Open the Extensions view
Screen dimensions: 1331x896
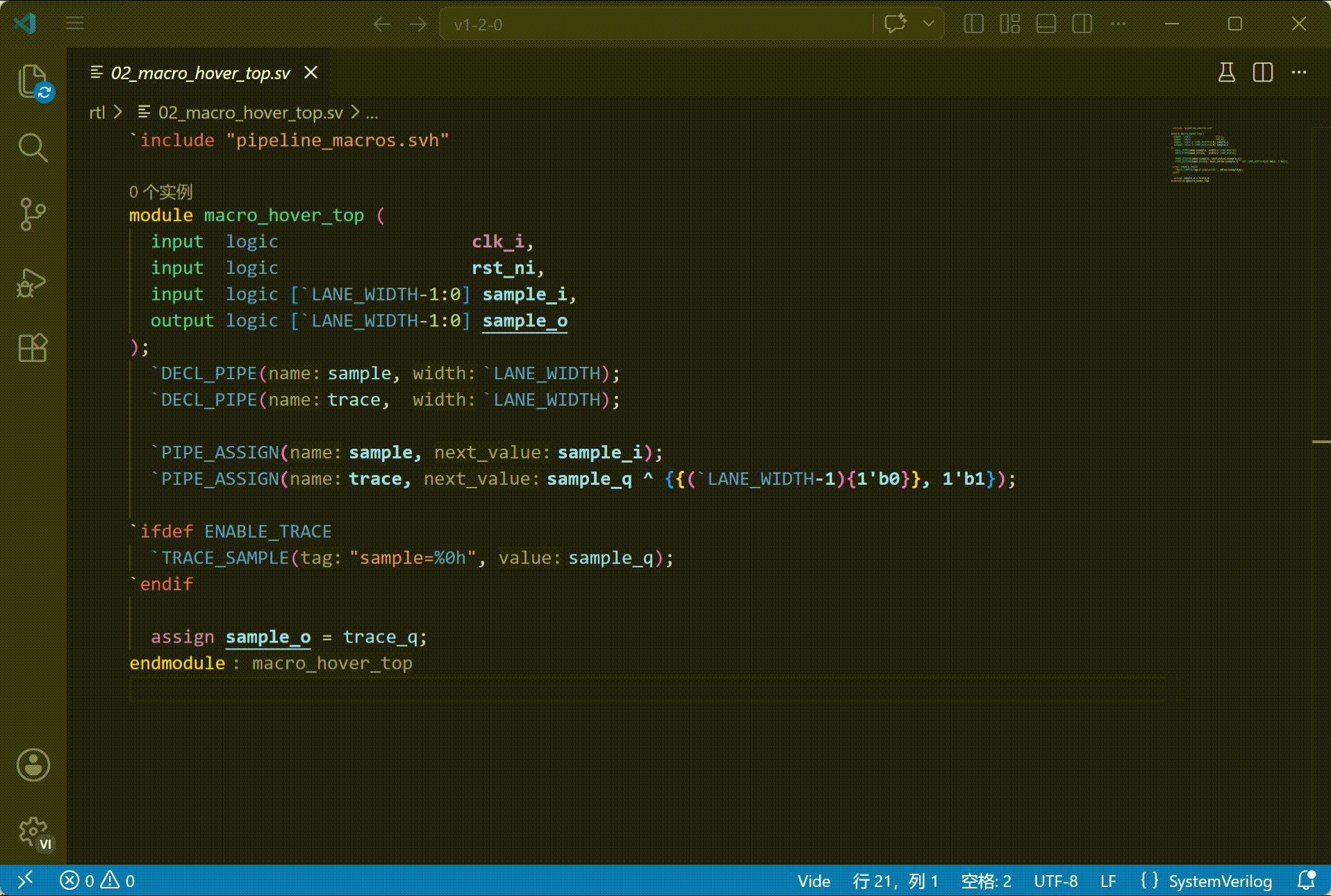(33, 347)
